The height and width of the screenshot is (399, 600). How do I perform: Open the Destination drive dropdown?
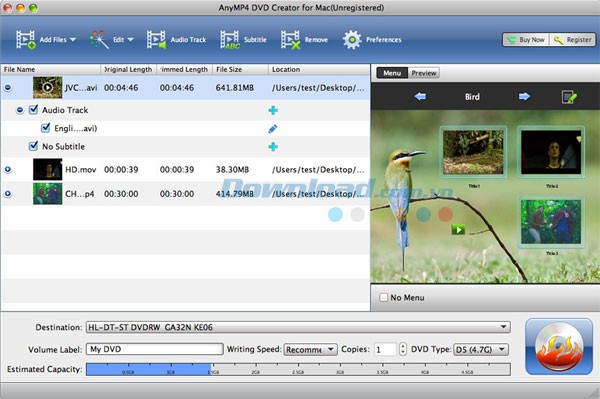point(298,327)
